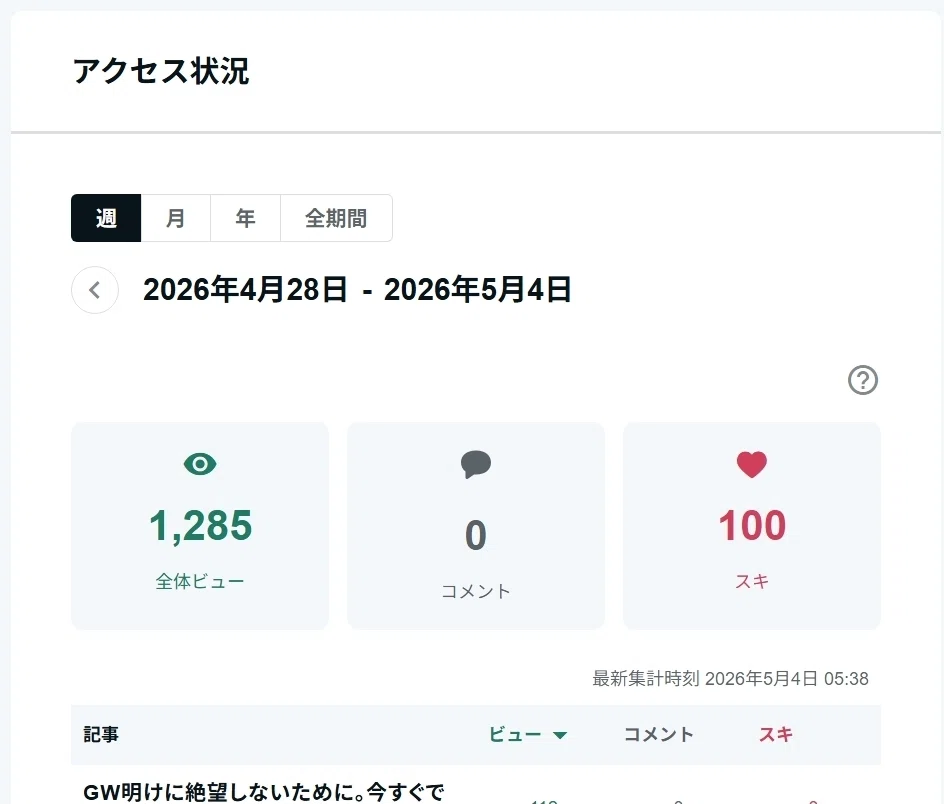Click the green eye view icon
This screenshot has height=804, width=944.
pos(200,464)
